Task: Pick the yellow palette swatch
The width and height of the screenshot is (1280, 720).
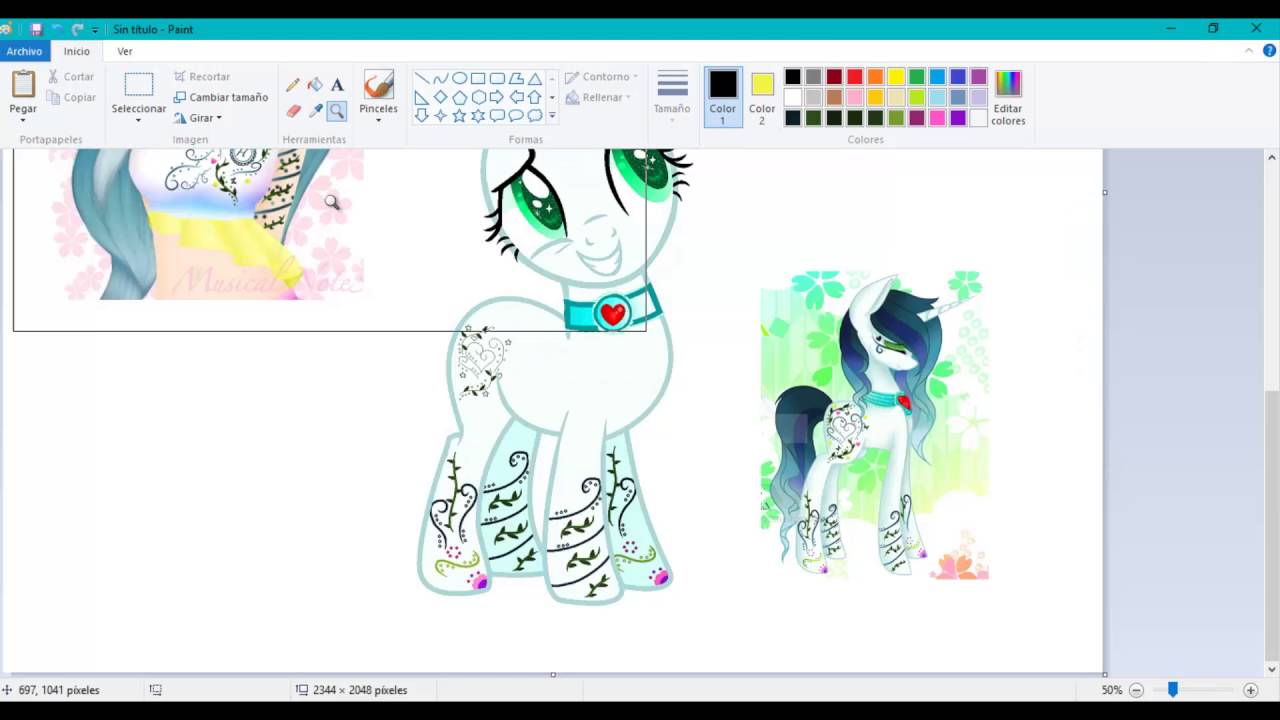Action: (896, 77)
